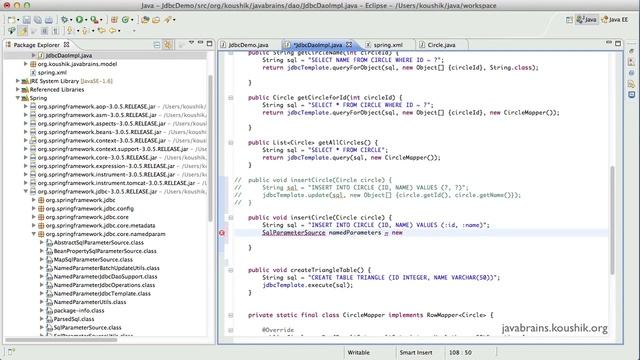
Task: Toggle Show Whitespace Characters icon
Action: pos(55,31)
